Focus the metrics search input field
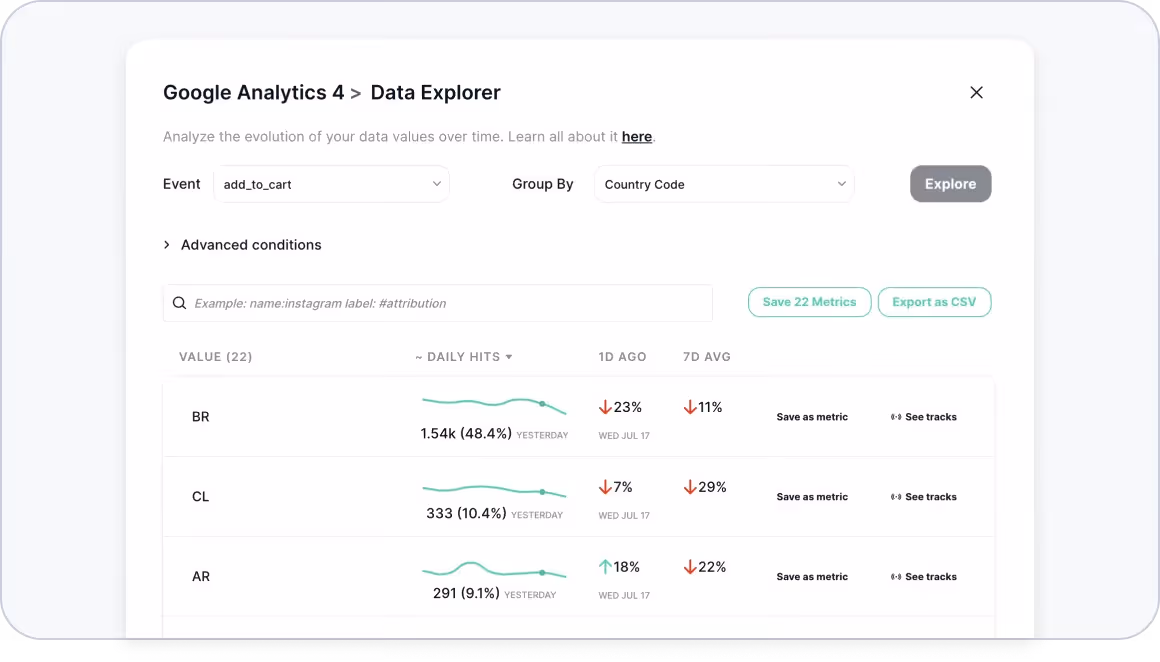Image resolution: width=1160 pixels, height=662 pixels. pyautogui.click(x=437, y=303)
